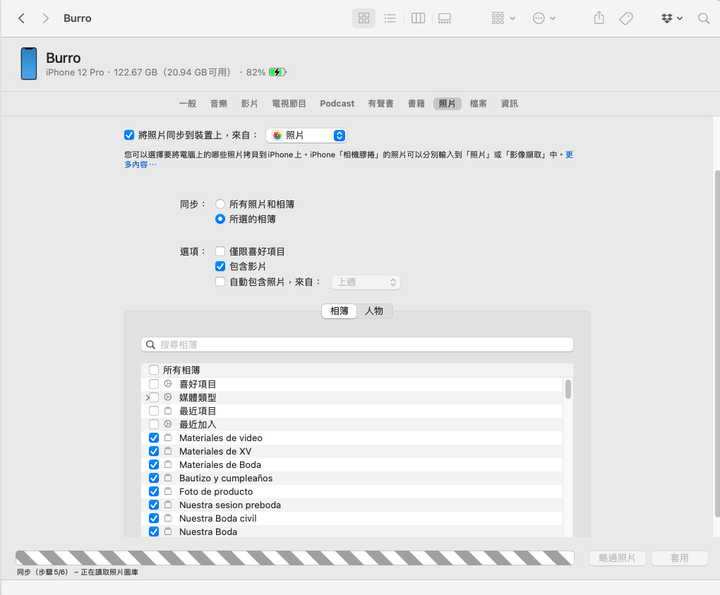720x595 pixels.
Task: Uncheck Materiales de video album
Action: coord(153,438)
